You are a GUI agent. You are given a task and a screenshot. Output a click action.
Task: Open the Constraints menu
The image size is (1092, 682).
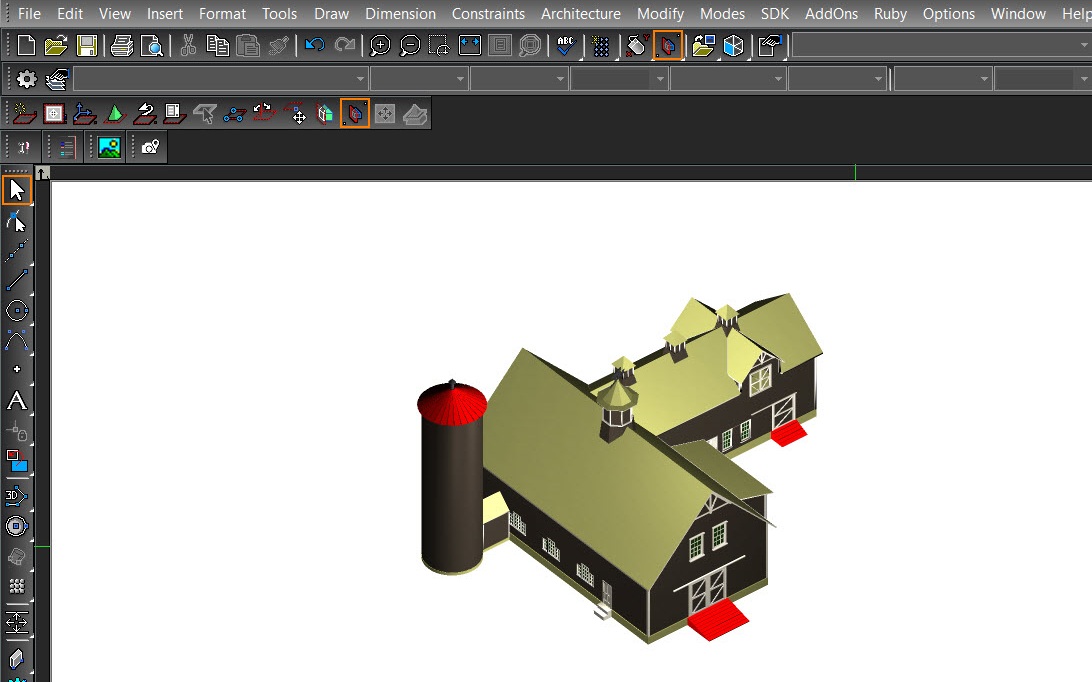[488, 14]
